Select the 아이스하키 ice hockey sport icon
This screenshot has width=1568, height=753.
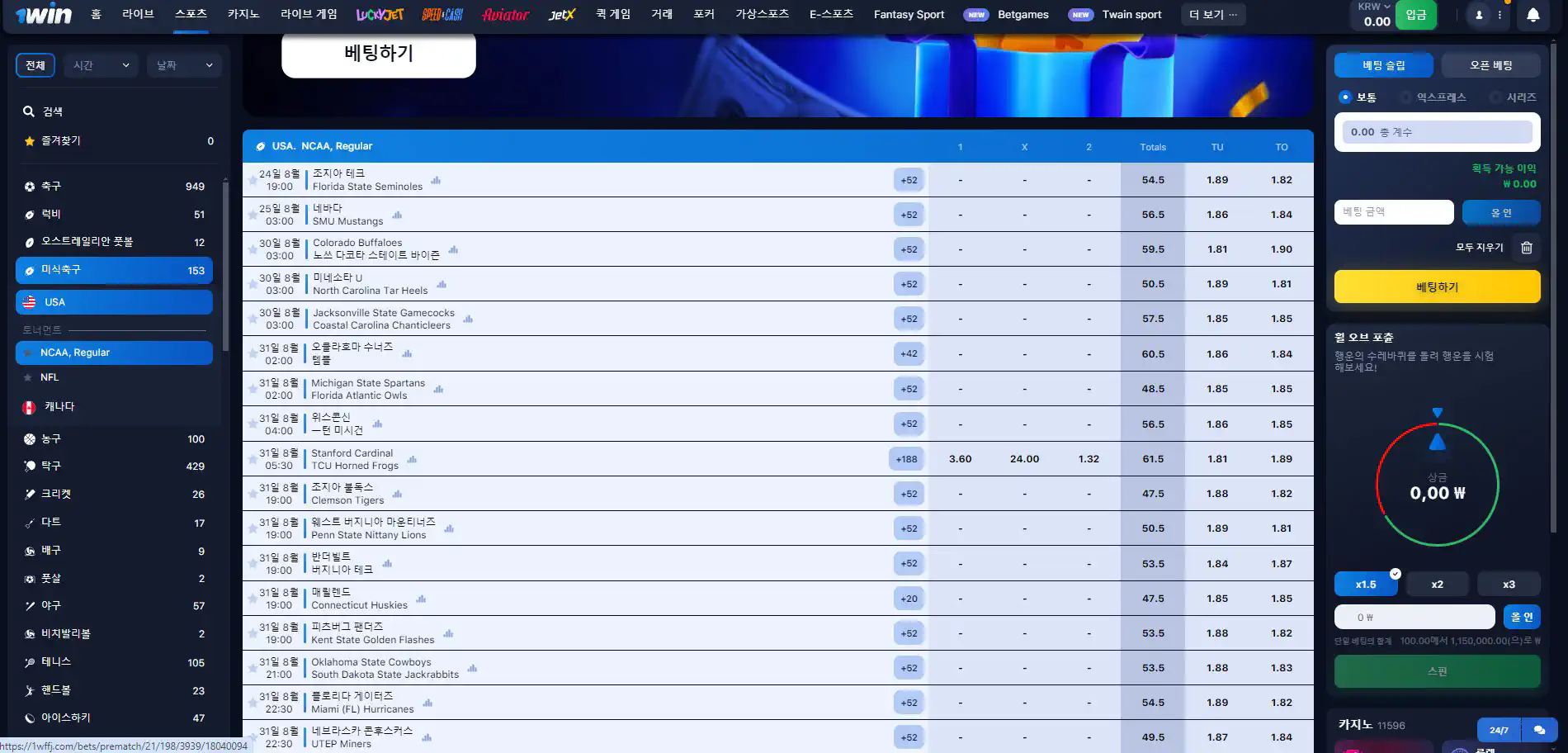point(30,717)
